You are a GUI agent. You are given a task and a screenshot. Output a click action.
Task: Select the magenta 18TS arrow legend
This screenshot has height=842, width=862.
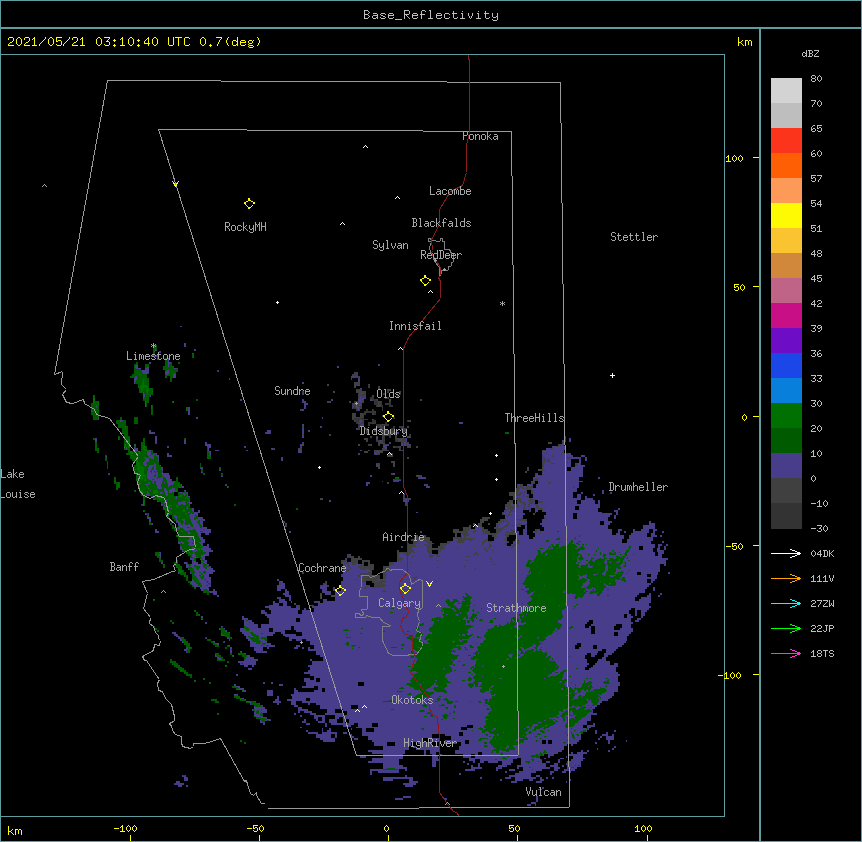786,653
